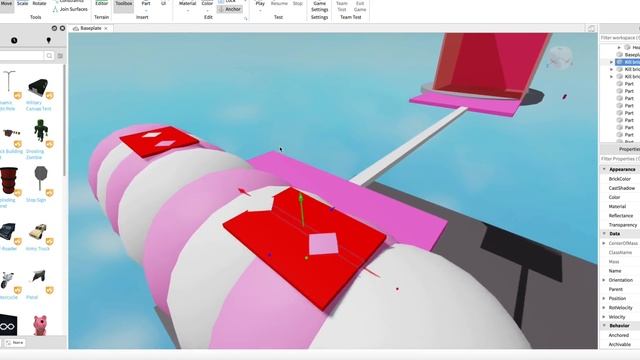The width and height of the screenshot is (640, 360).
Task: Open the Color dropdown
Action: click(207, 5)
